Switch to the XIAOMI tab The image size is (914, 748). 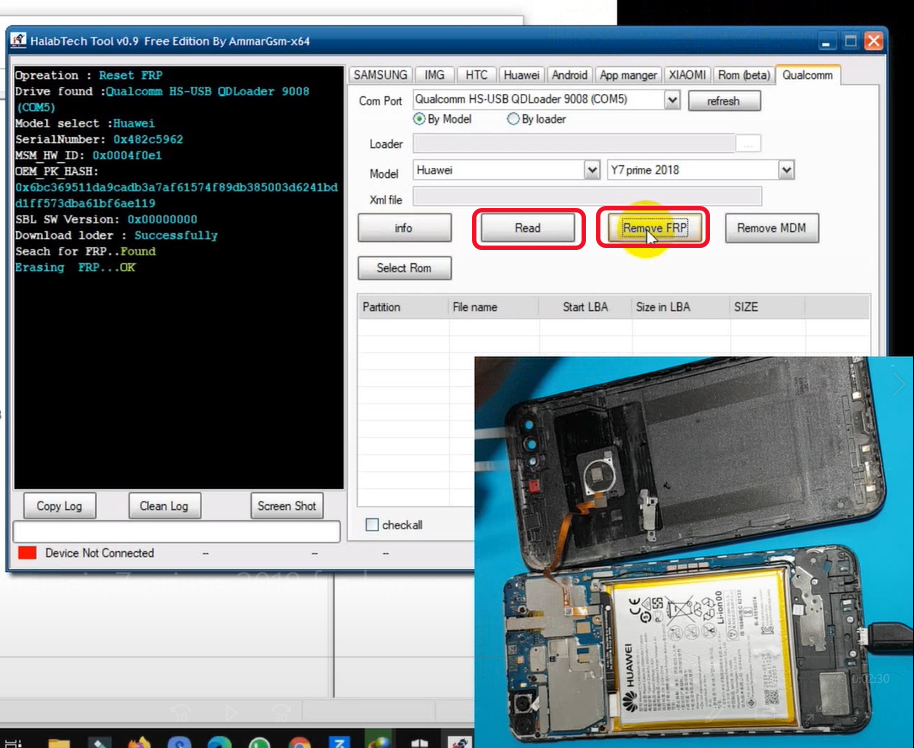(x=687, y=75)
